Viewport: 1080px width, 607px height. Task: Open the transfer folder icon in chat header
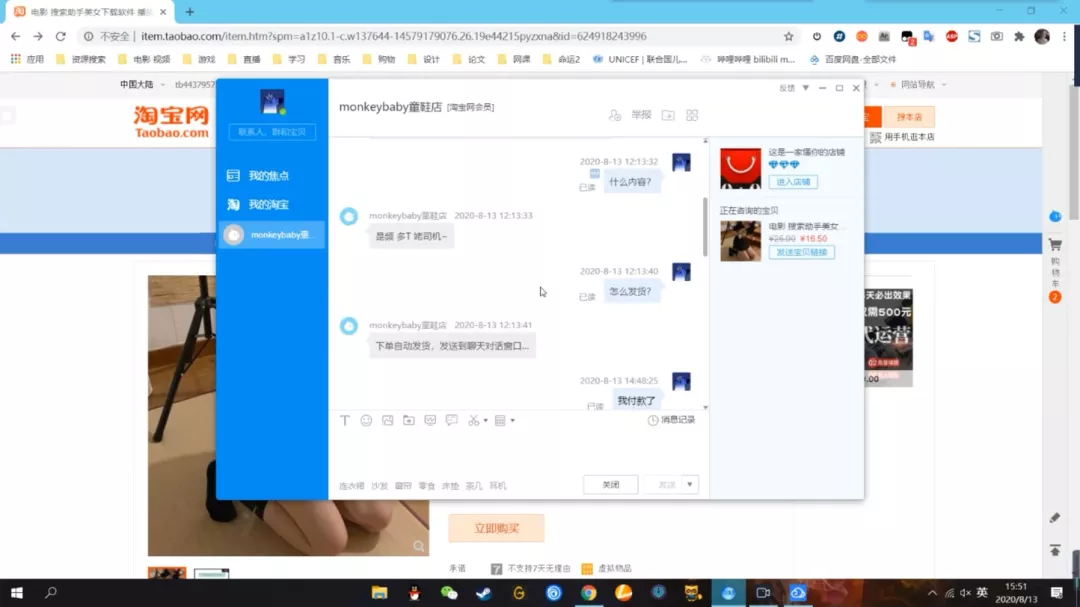[668, 115]
